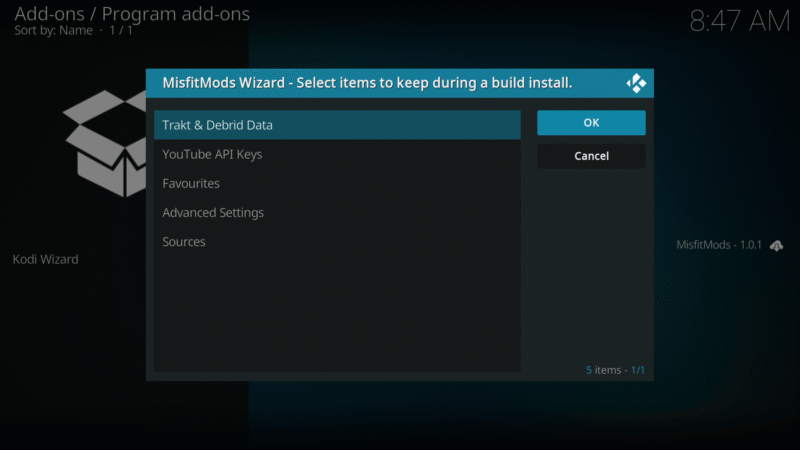Select Sources list entry

[x=337, y=241]
